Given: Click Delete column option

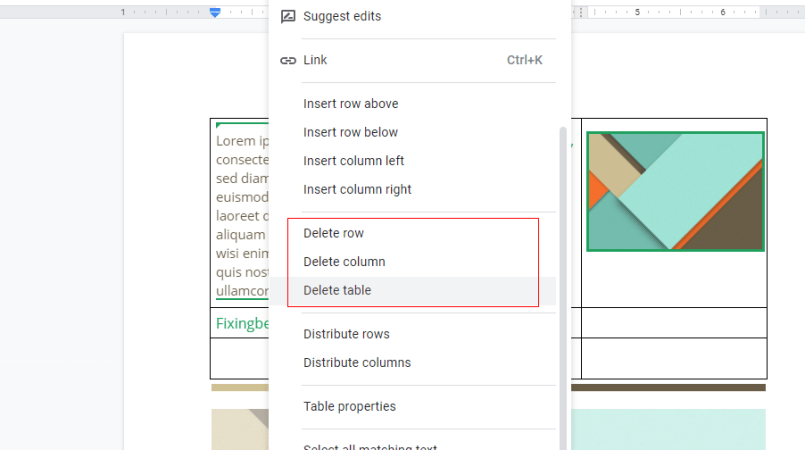Looking at the screenshot, I should [344, 262].
